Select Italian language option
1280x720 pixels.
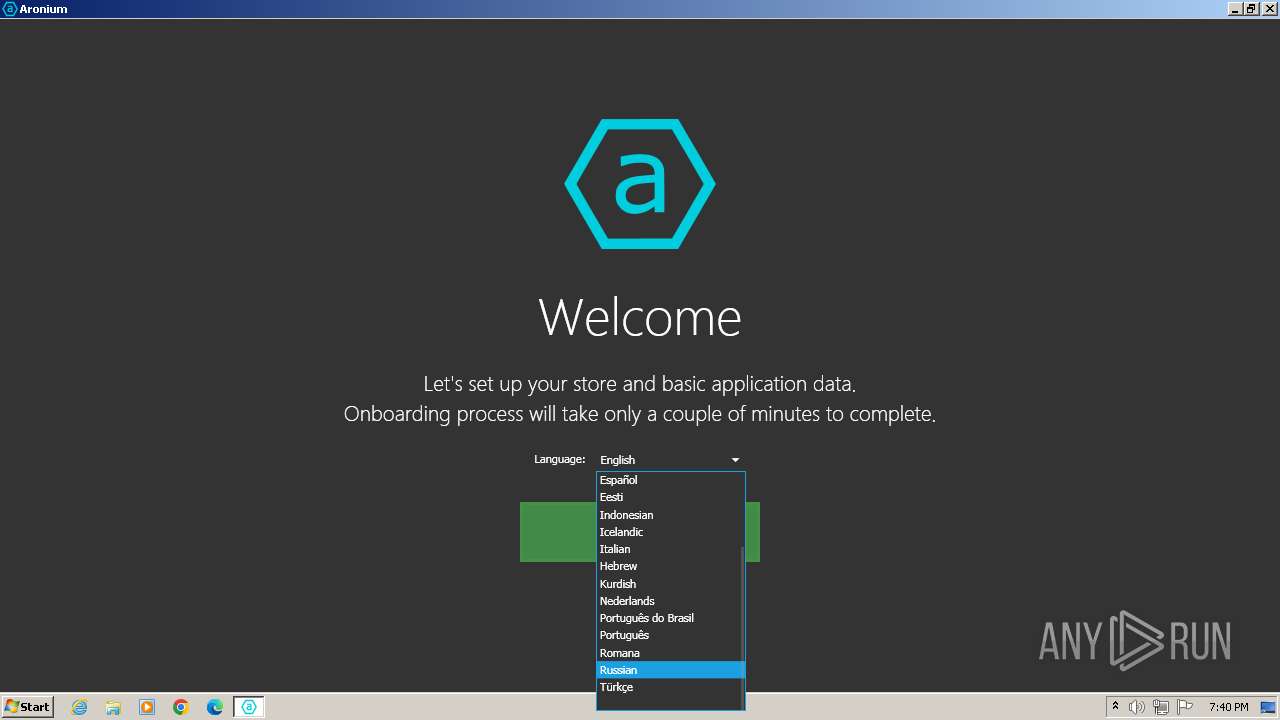(669, 549)
